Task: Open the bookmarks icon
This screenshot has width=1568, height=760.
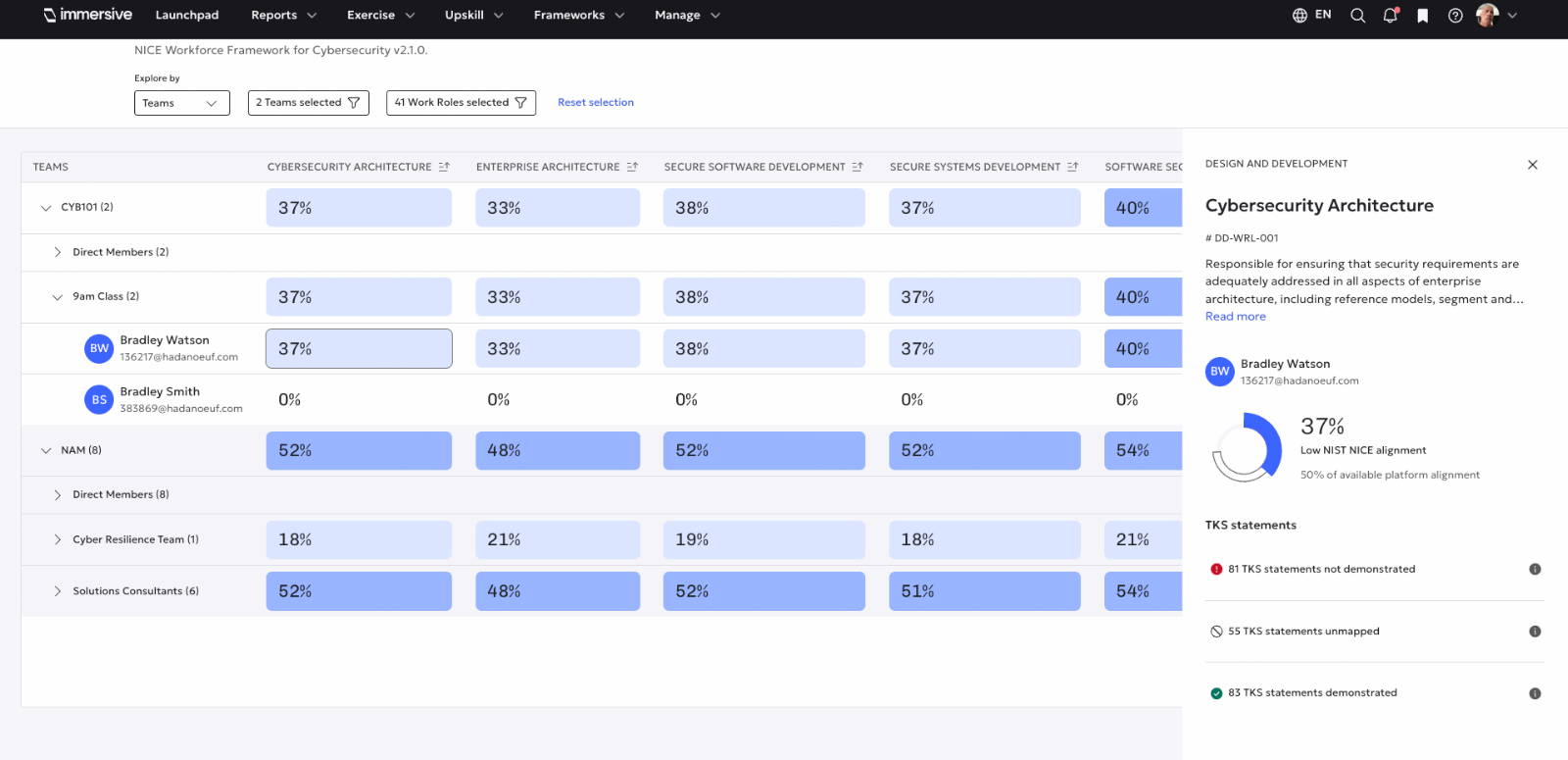Action: click(x=1422, y=15)
